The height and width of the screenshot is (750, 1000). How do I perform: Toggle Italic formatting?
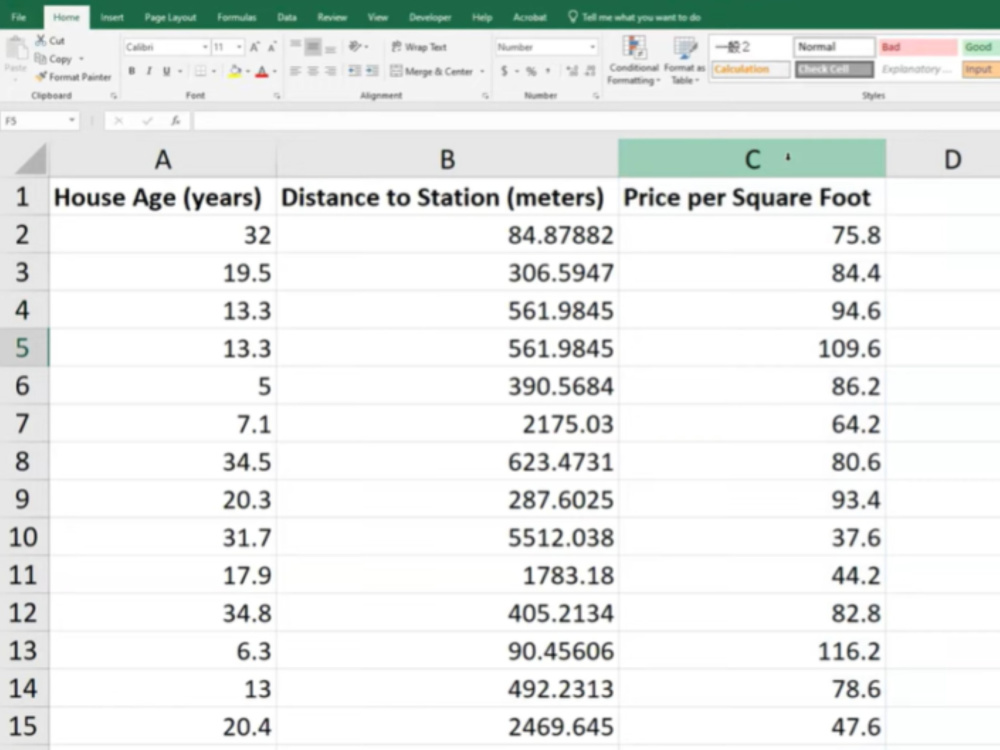point(149,71)
